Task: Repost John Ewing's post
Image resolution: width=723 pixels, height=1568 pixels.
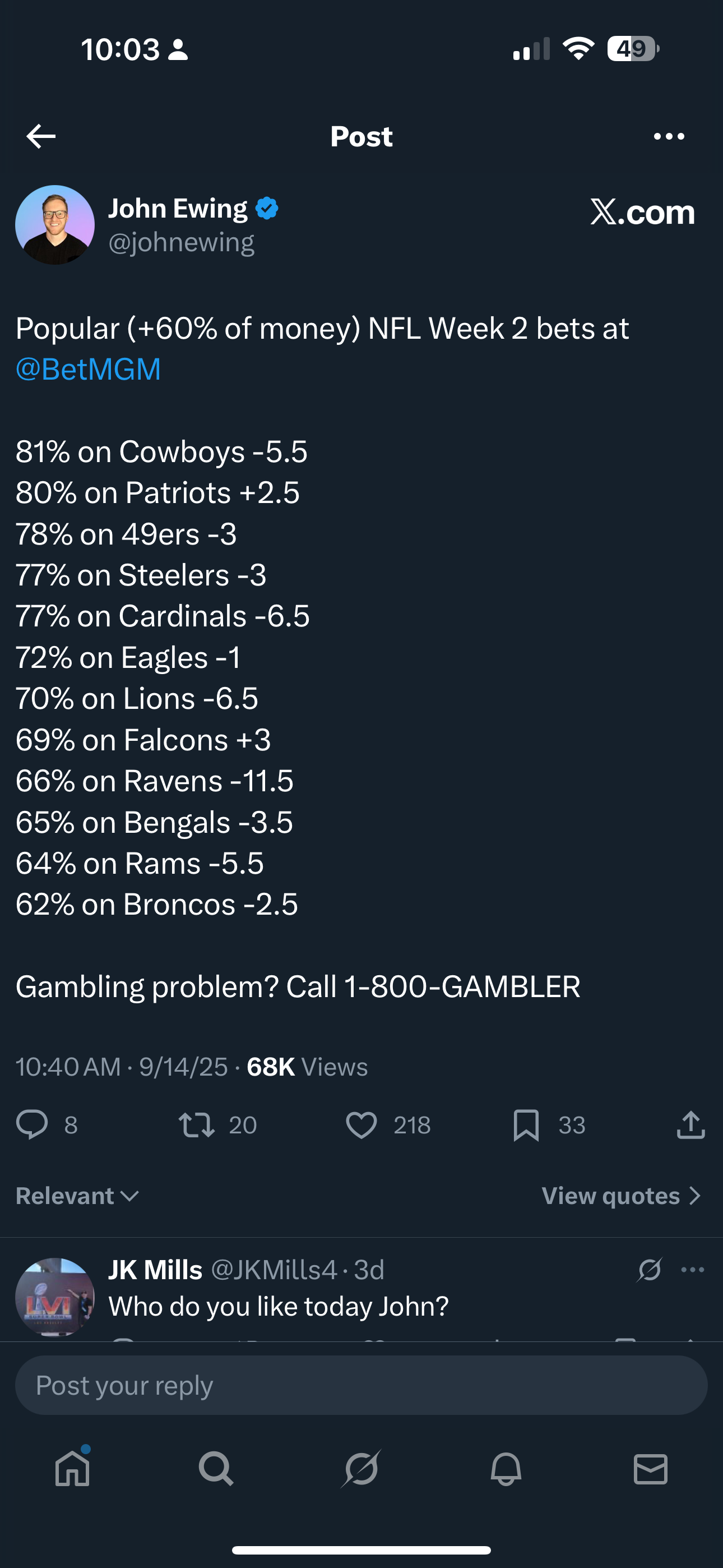Action: click(x=196, y=1124)
